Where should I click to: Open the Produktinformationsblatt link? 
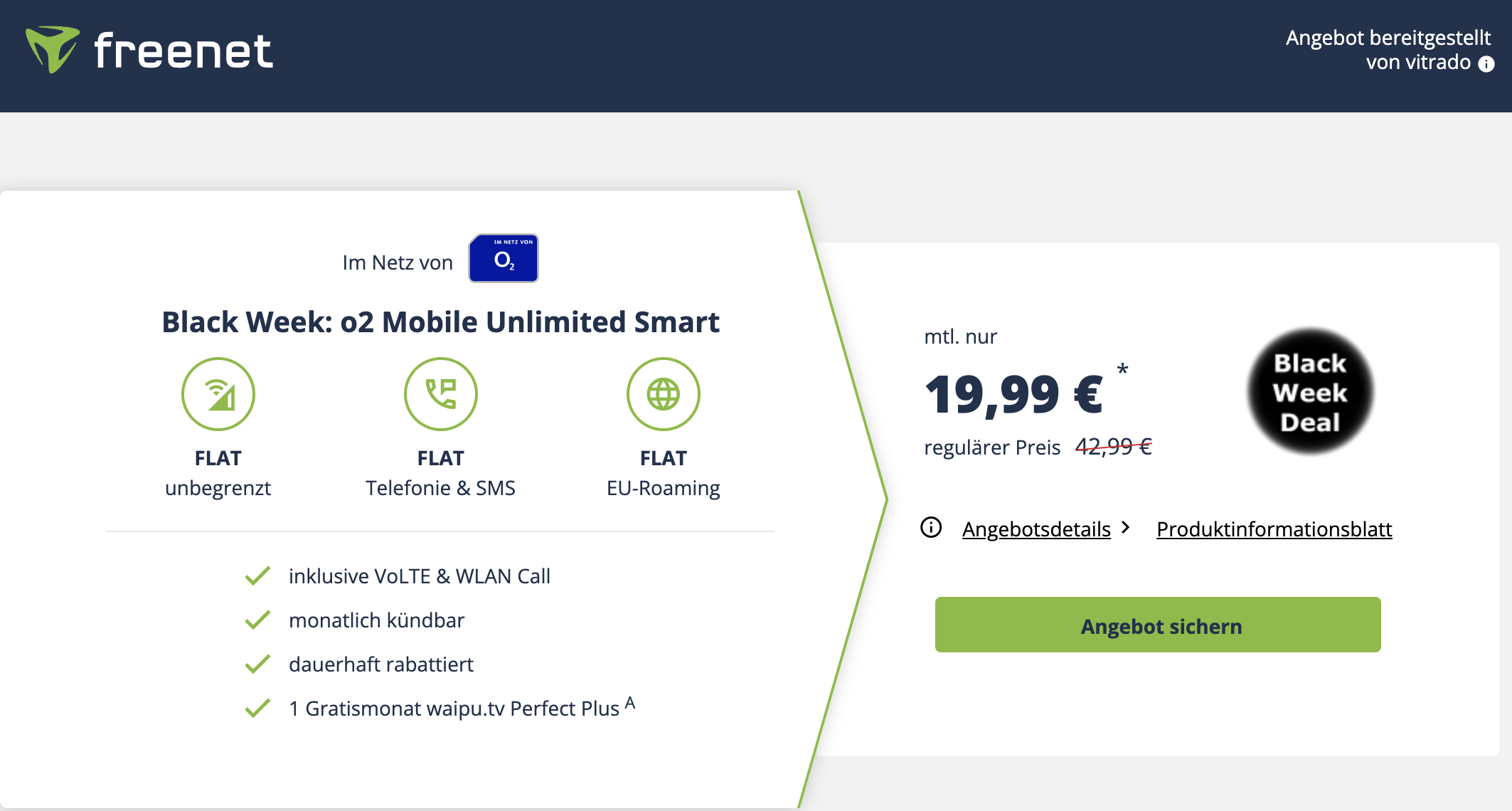pyautogui.click(x=1273, y=529)
